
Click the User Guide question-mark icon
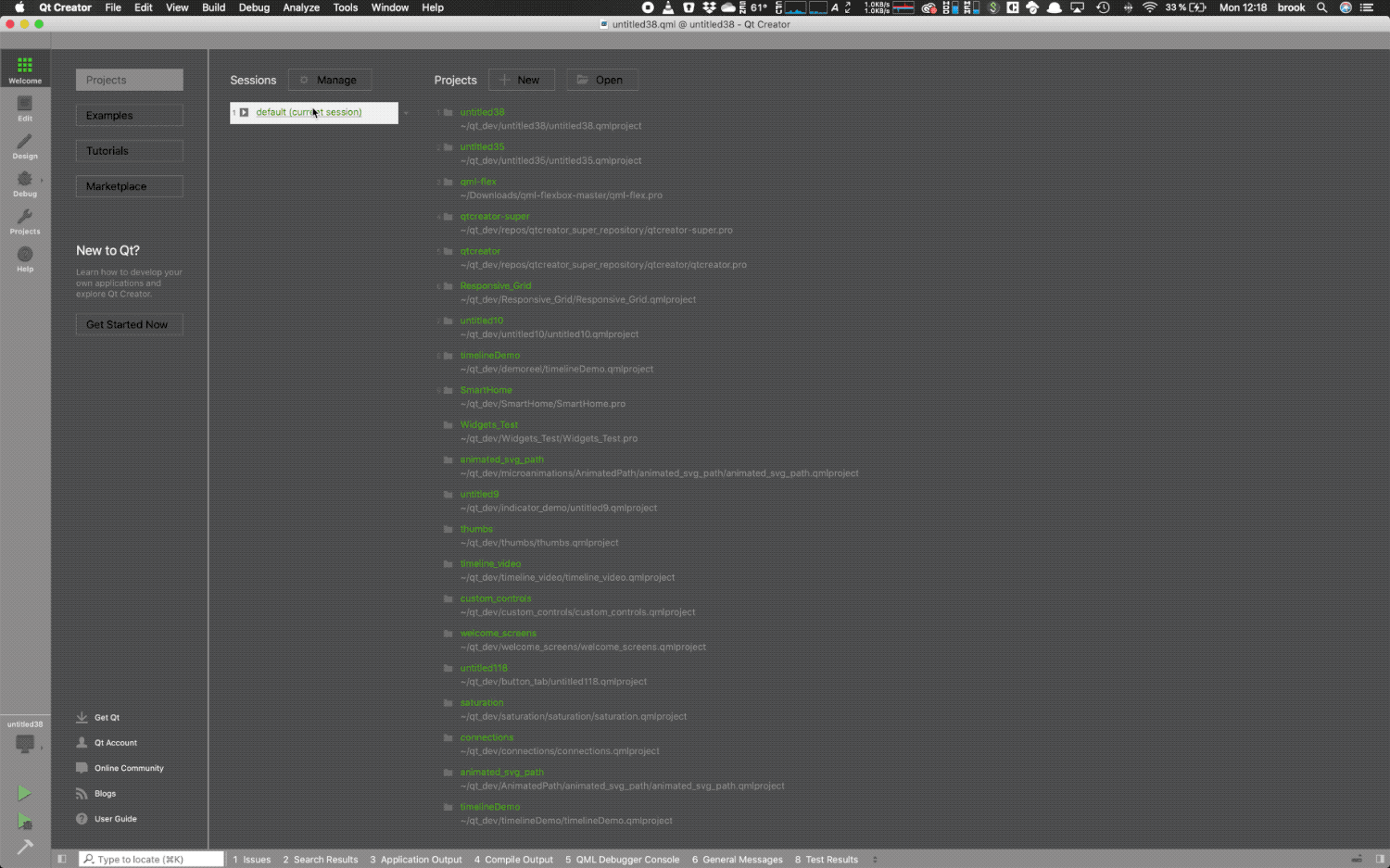click(82, 819)
